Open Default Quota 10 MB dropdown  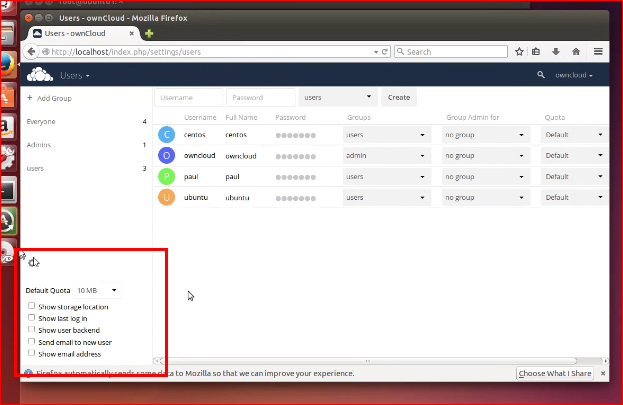pos(97,291)
